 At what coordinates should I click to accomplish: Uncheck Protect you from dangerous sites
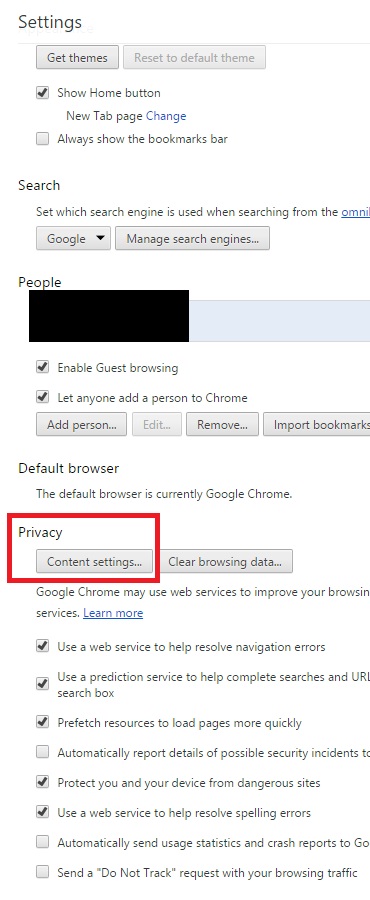pos(42,782)
